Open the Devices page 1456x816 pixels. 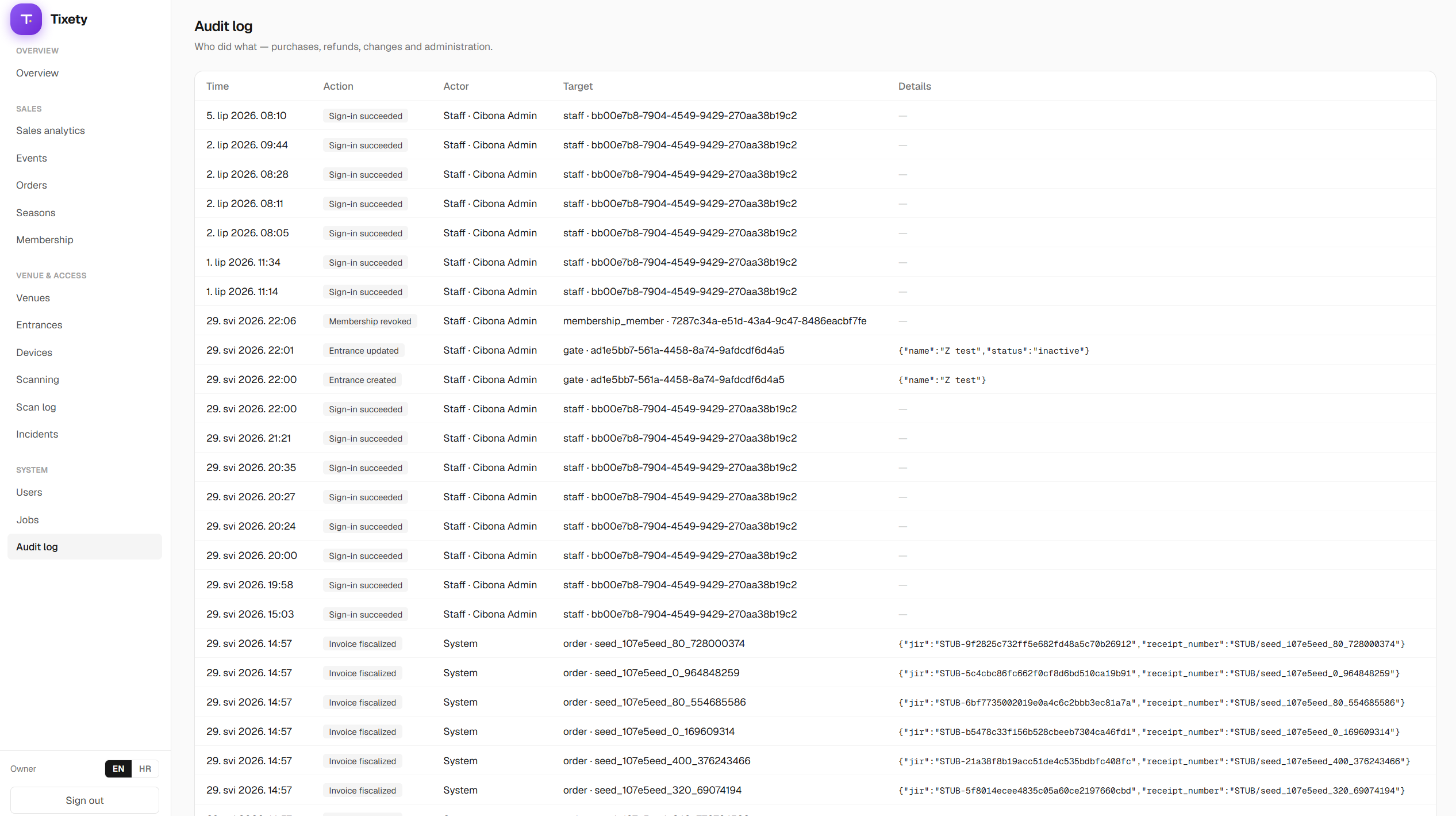click(x=34, y=353)
